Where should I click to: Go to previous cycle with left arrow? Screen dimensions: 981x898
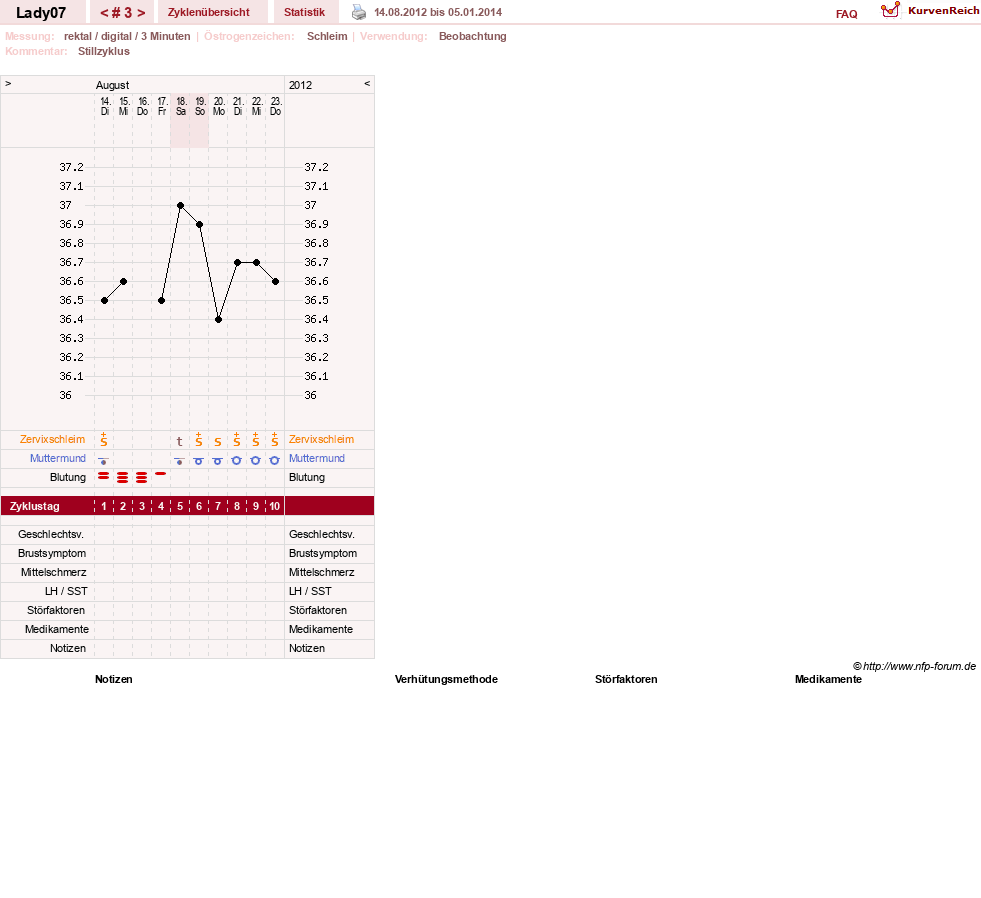pos(104,13)
